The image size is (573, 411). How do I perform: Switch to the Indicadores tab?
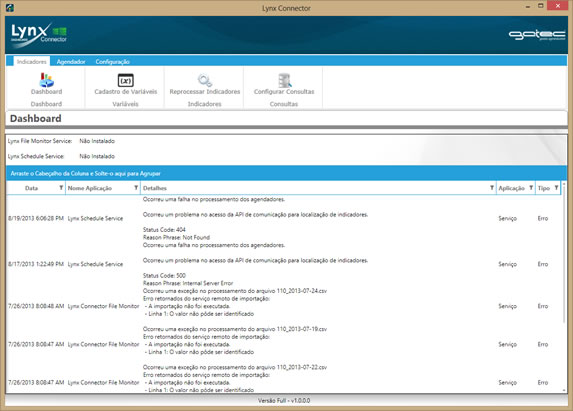tap(32, 61)
